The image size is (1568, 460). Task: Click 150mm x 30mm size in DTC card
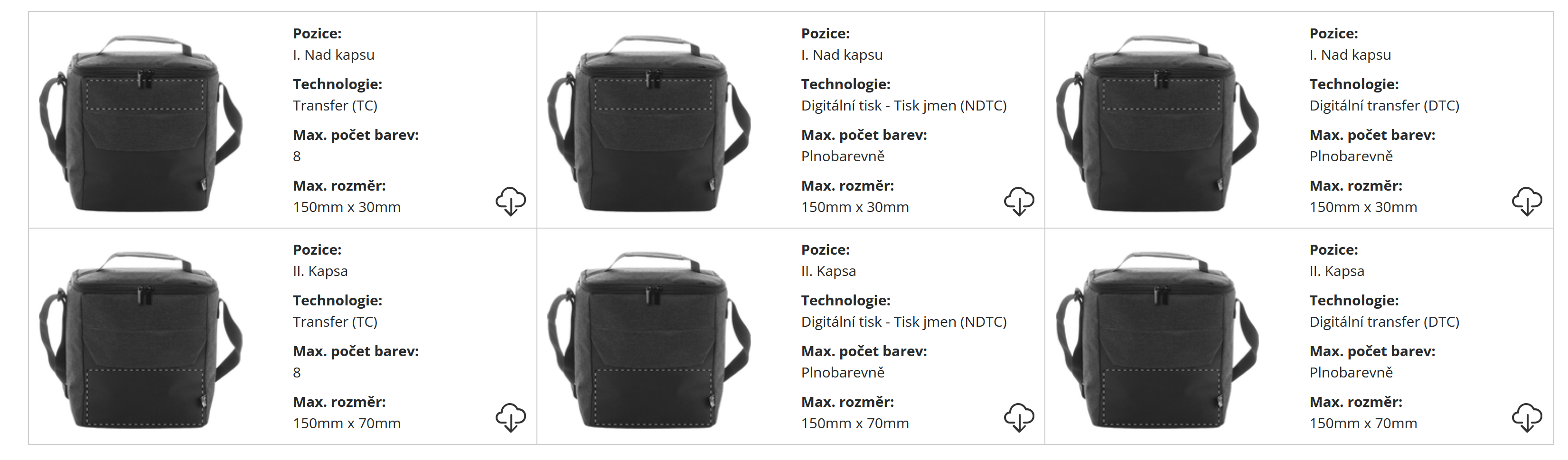1363,207
